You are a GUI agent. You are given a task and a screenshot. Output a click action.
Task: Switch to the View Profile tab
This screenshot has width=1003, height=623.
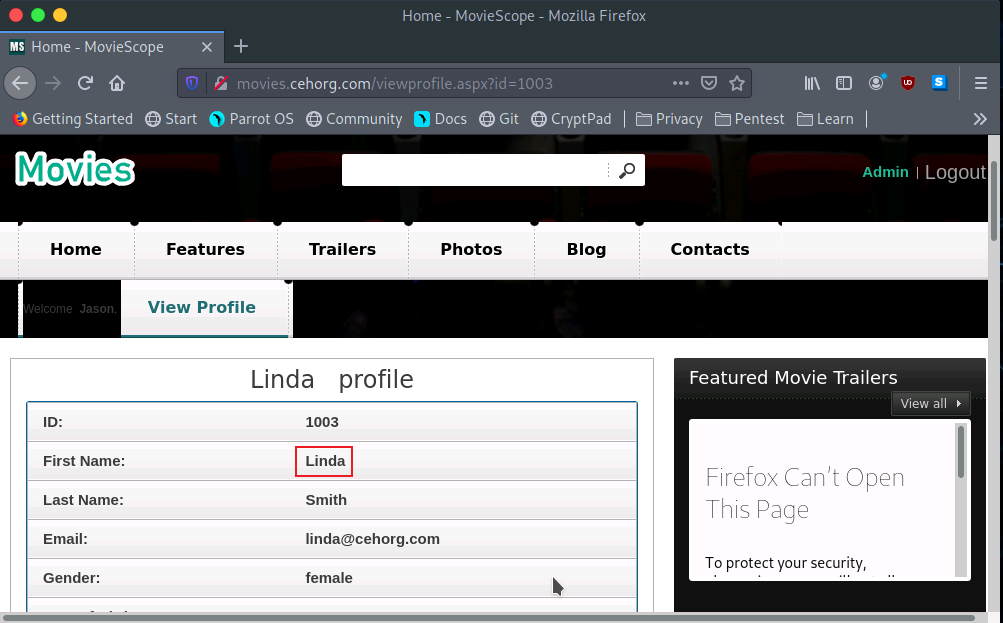click(202, 308)
